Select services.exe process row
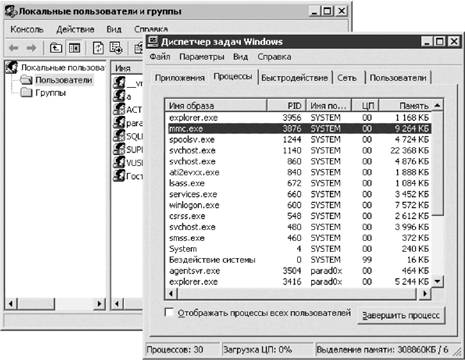Image resolution: width=465 pixels, height=360 pixels. (x=299, y=194)
